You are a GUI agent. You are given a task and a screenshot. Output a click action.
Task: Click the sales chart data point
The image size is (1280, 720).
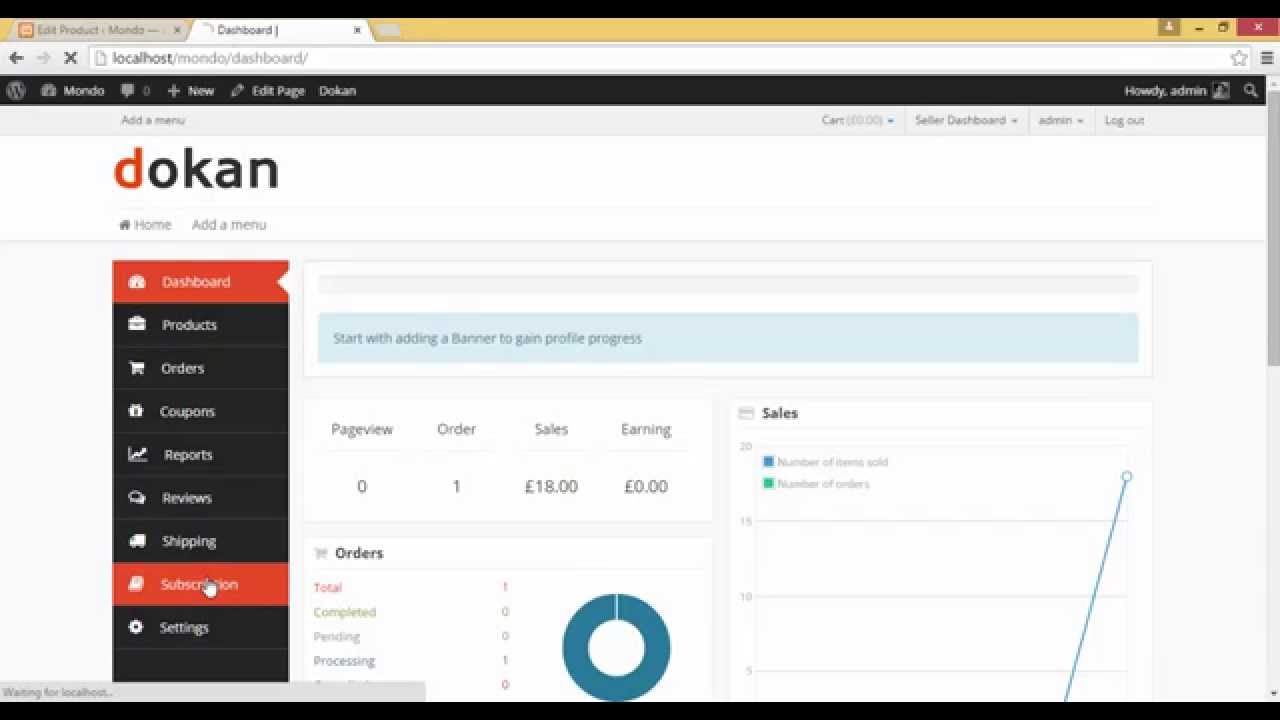(1127, 477)
